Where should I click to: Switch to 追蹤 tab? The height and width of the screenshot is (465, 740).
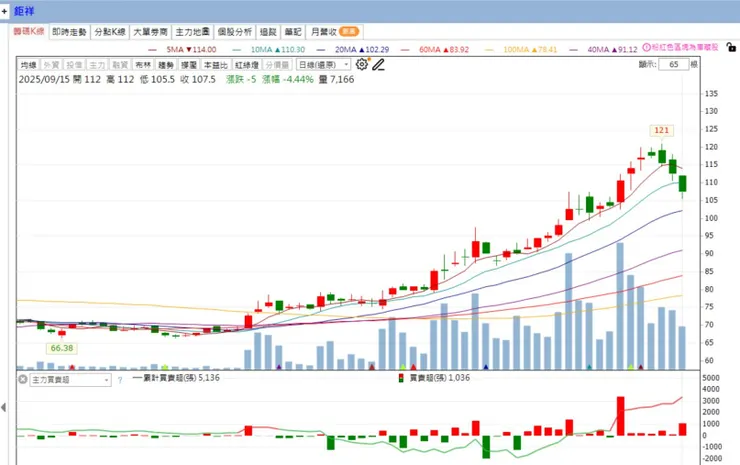[268, 32]
